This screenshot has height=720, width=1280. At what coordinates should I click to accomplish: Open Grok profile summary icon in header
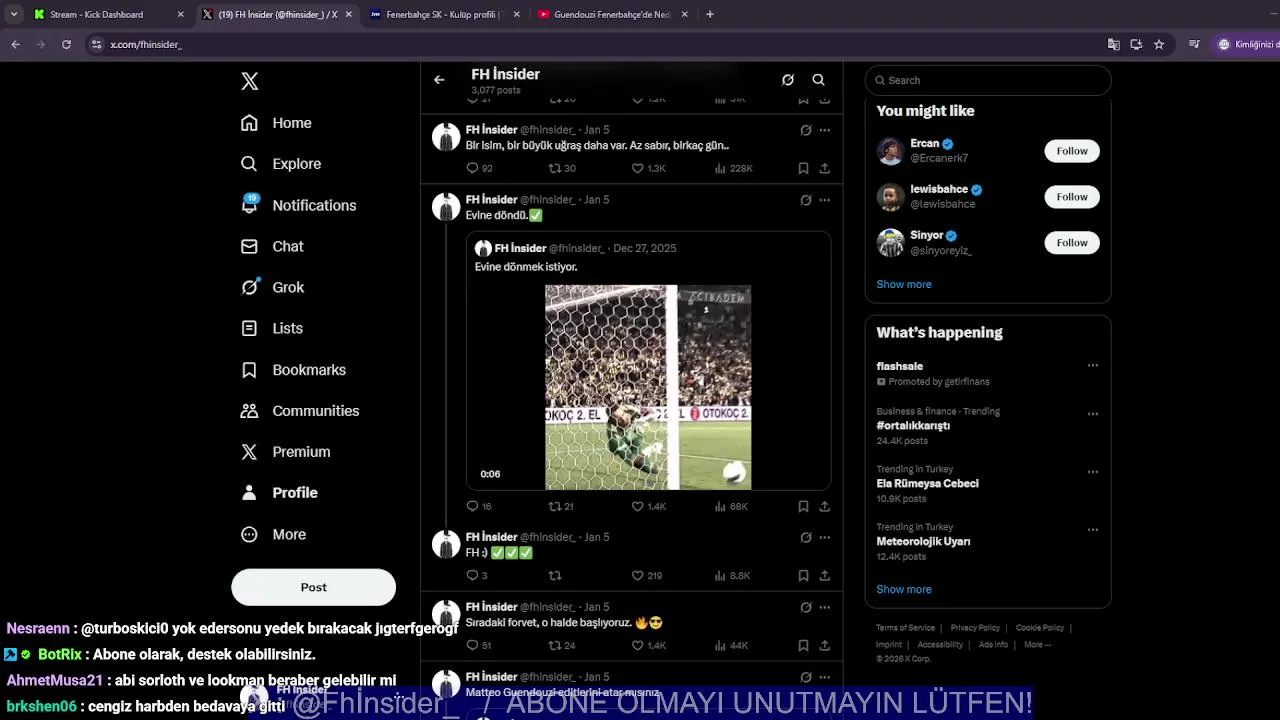coord(788,80)
